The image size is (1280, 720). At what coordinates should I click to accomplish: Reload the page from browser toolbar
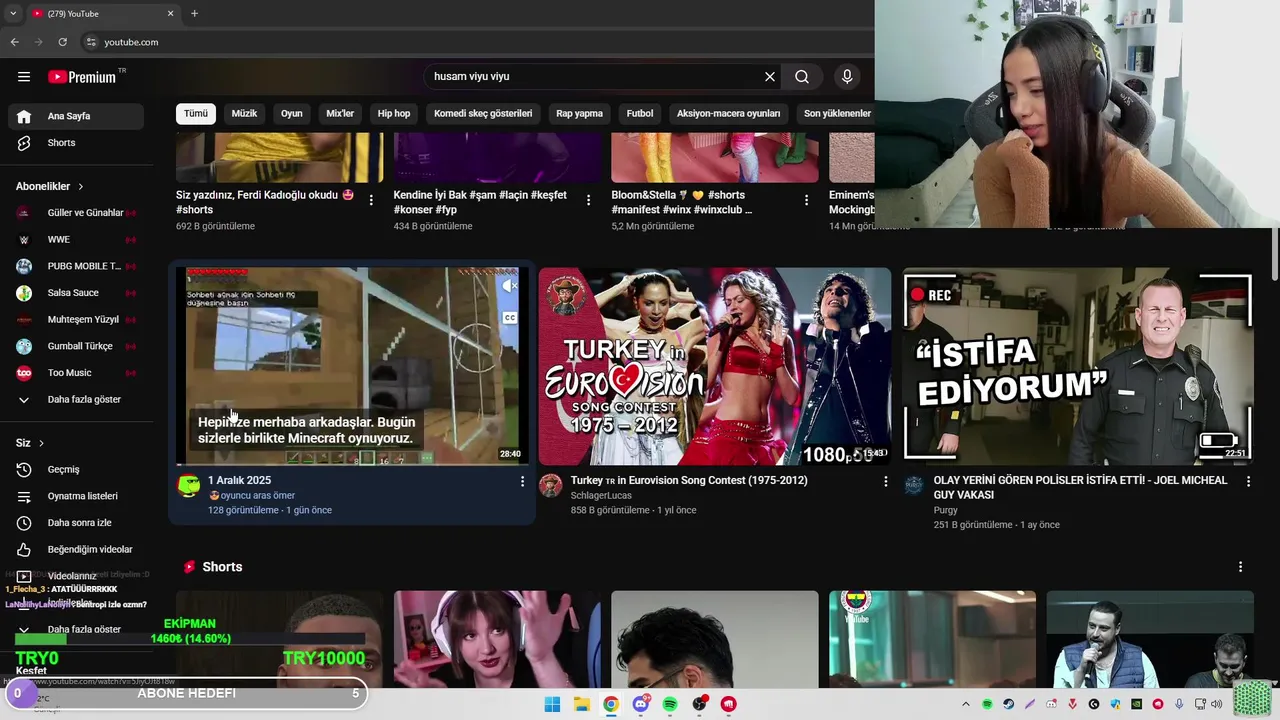pos(62,42)
